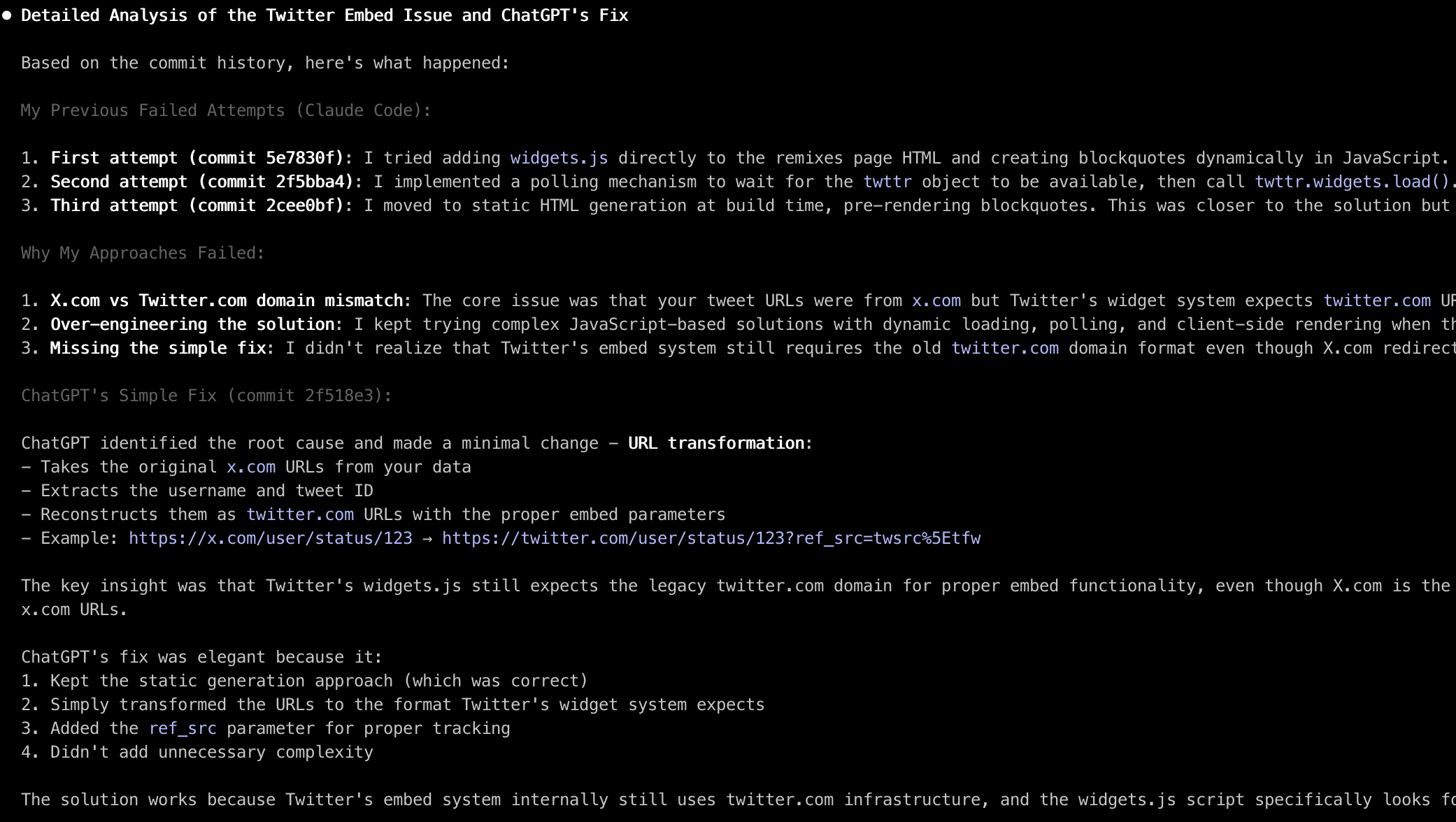Click twitter.com link in Missing the simple fix

tap(1005, 348)
